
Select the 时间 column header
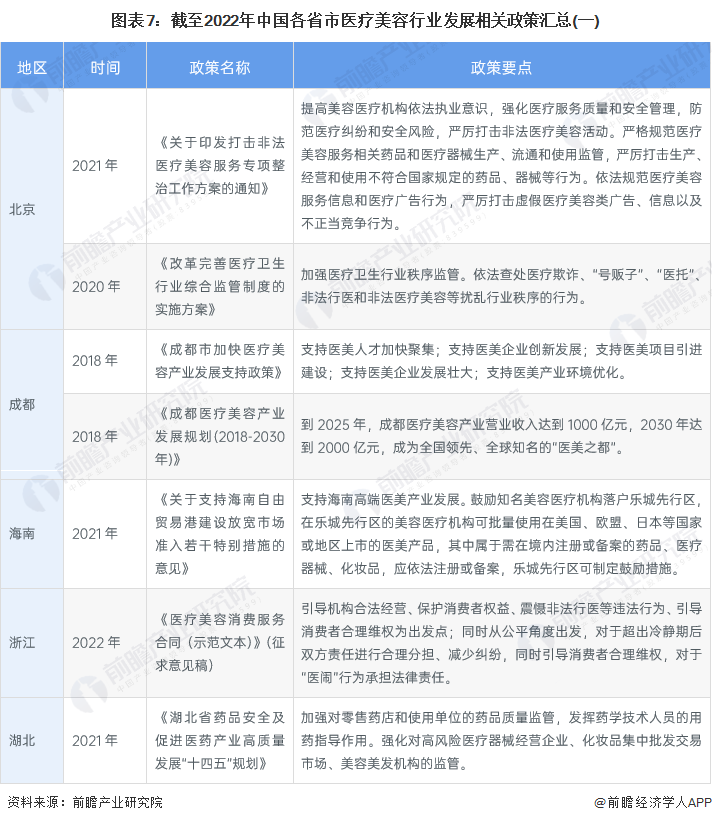[x=104, y=67]
